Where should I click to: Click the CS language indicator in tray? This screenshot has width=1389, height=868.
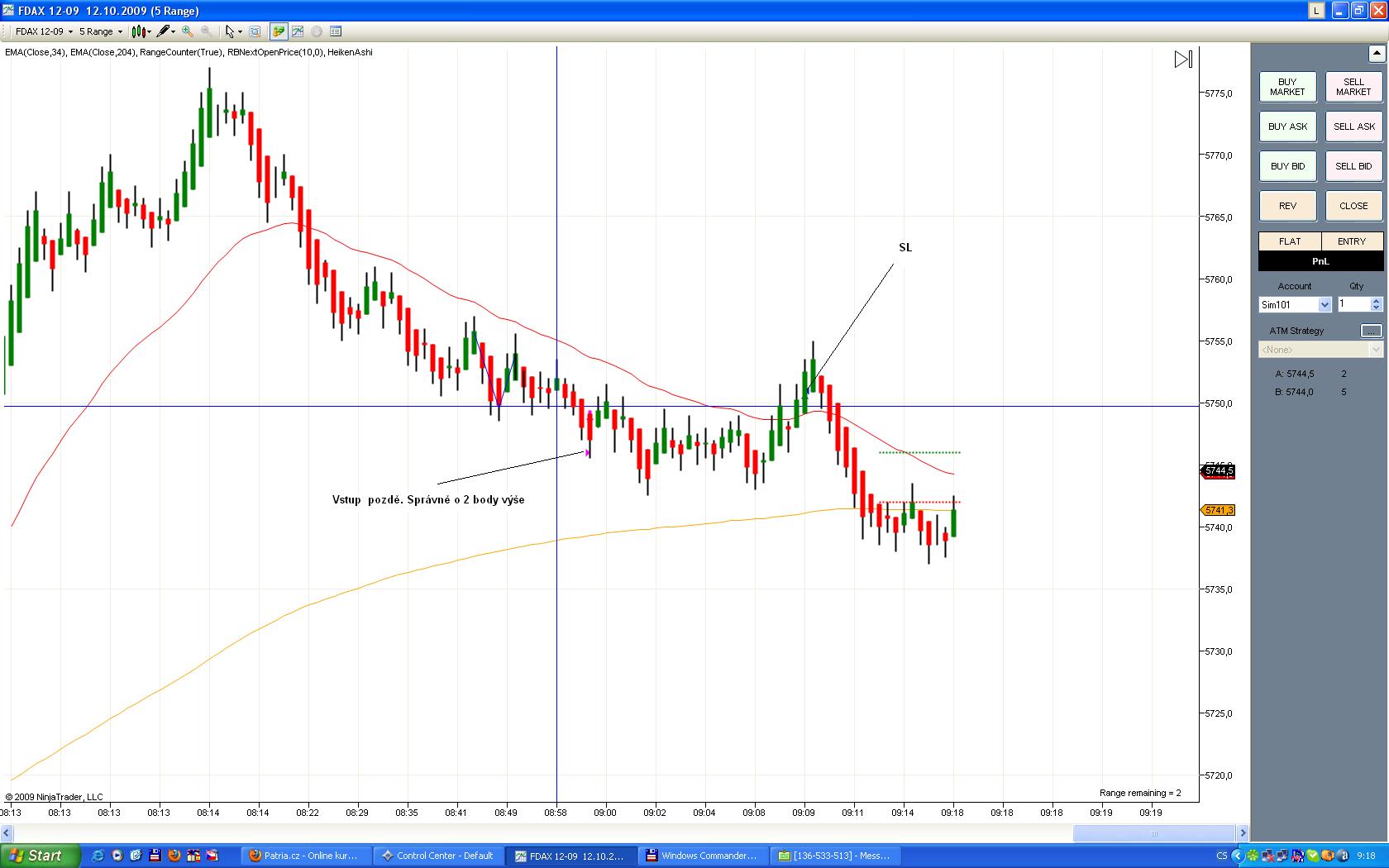[x=1222, y=856]
